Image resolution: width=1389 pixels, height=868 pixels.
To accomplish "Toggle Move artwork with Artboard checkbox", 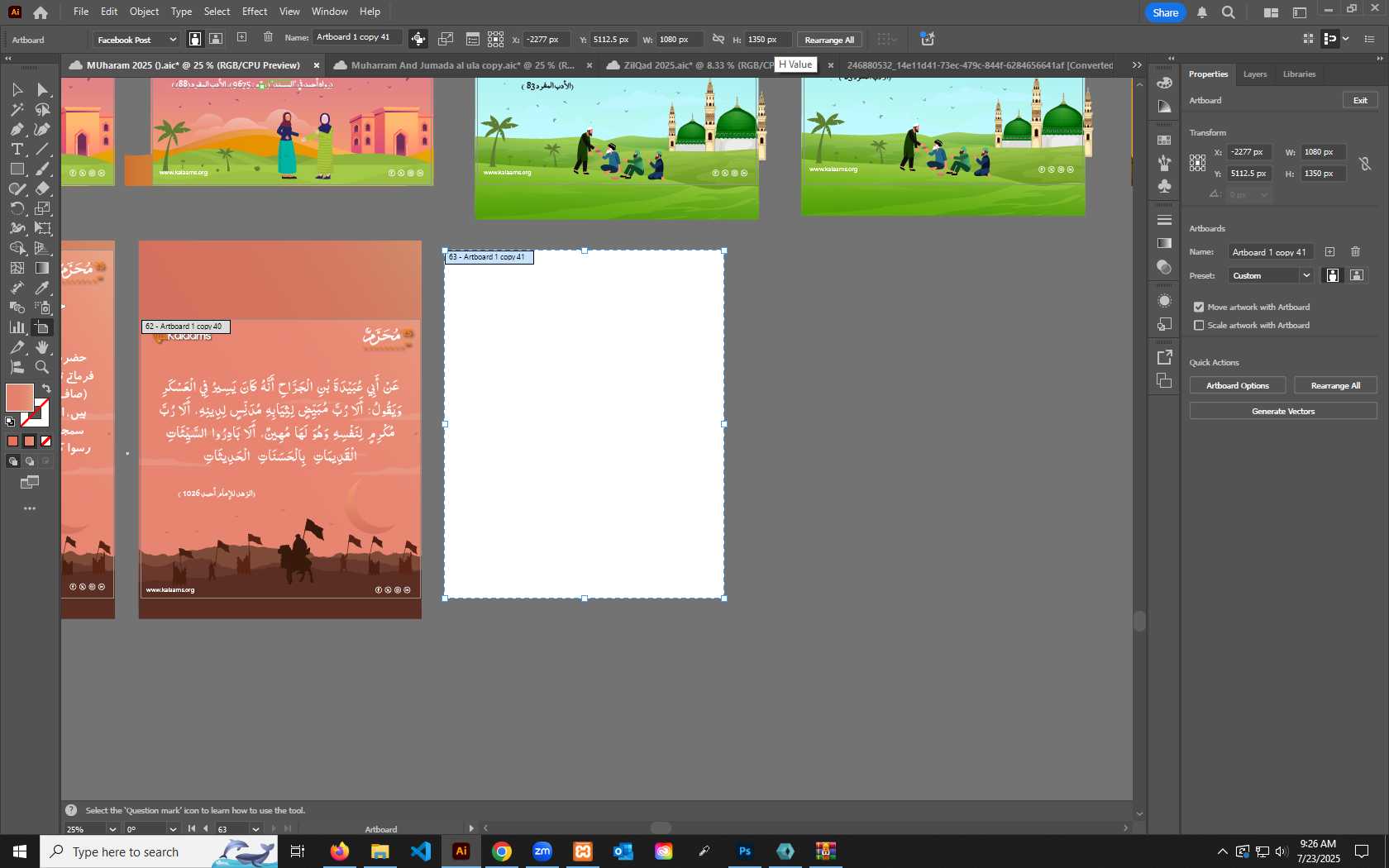I will pyautogui.click(x=1199, y=307).
